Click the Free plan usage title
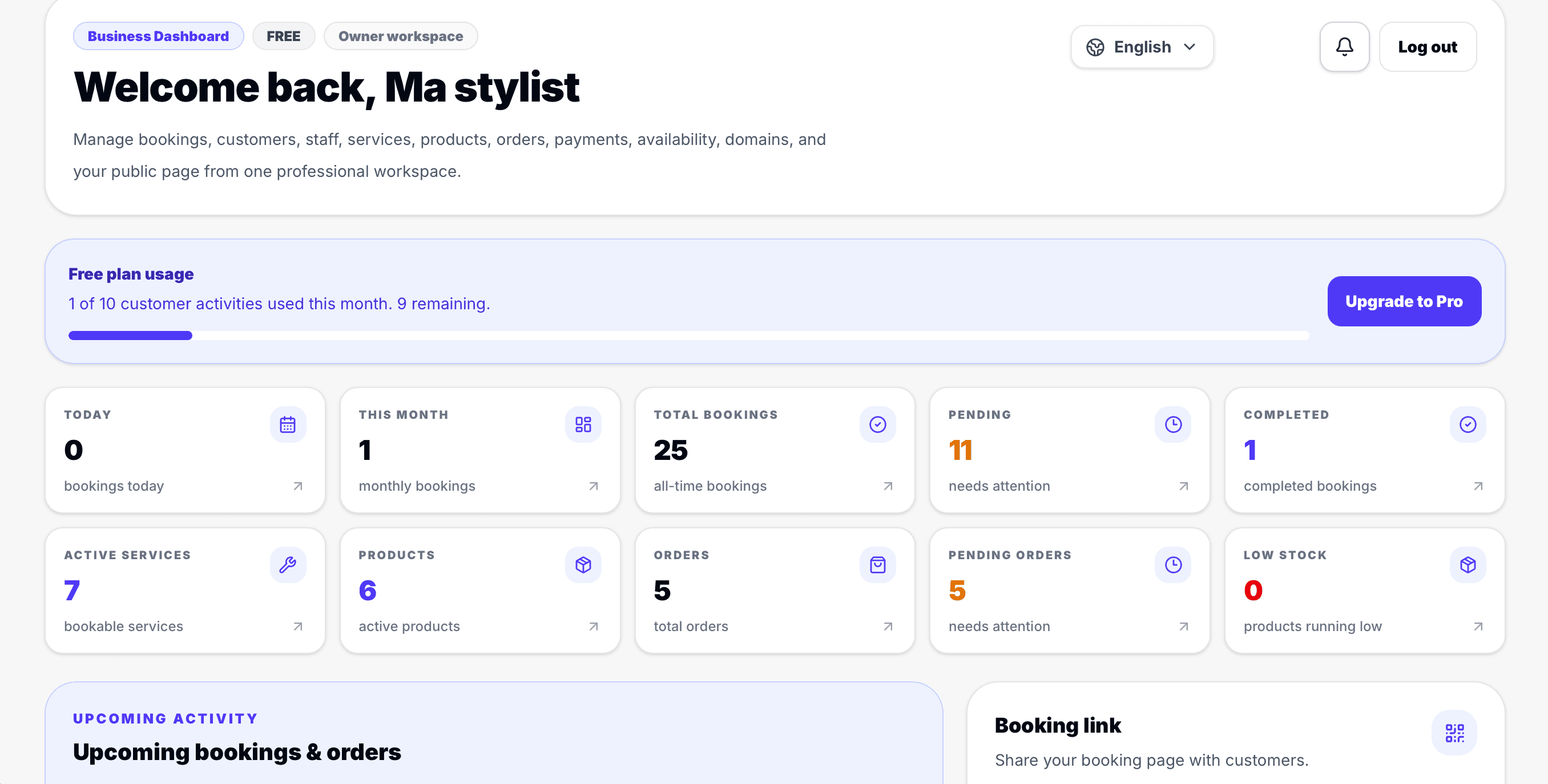The image size is (1548, 784). (131, 274)
